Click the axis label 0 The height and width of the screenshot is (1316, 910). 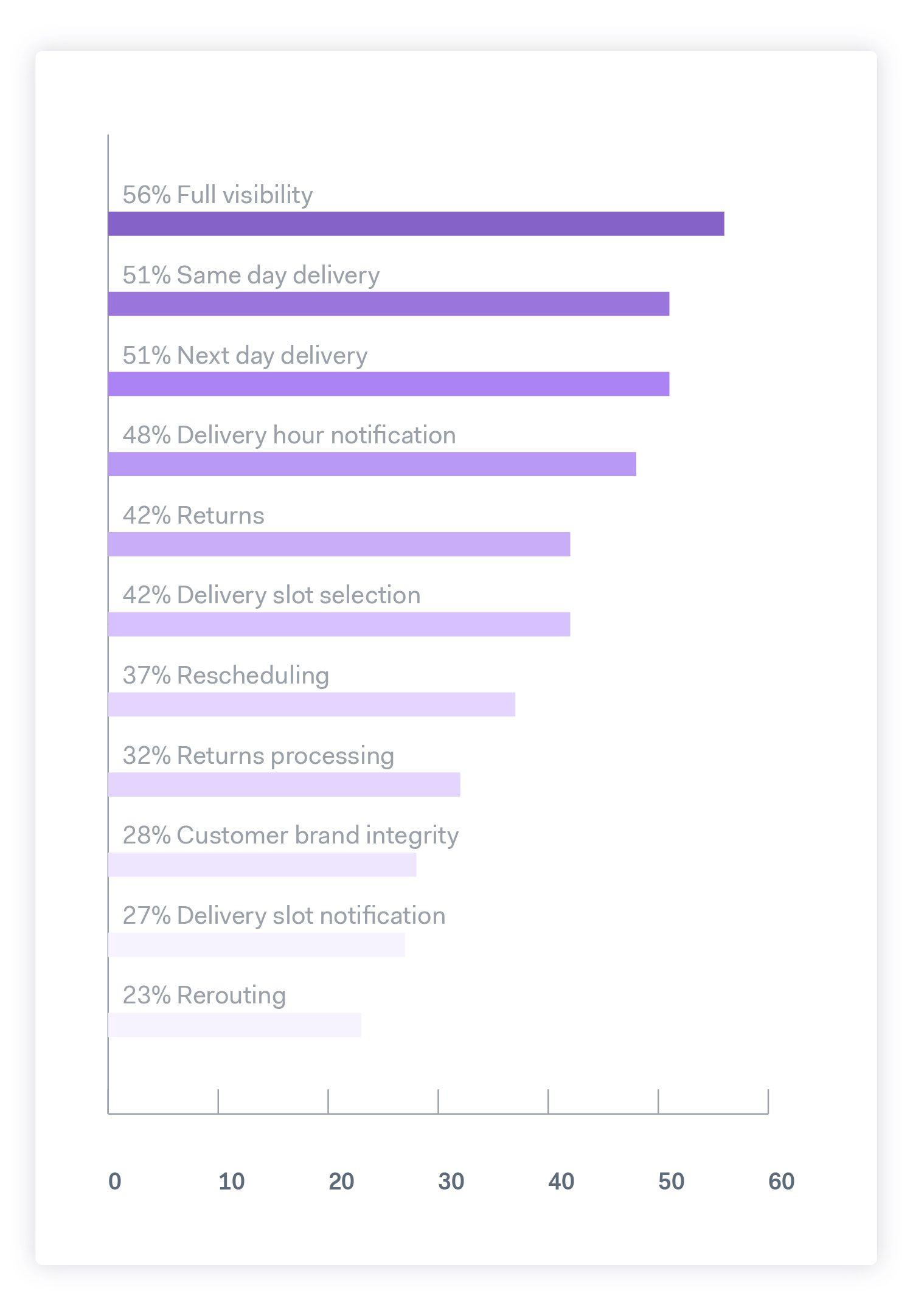click(115, 1181)
